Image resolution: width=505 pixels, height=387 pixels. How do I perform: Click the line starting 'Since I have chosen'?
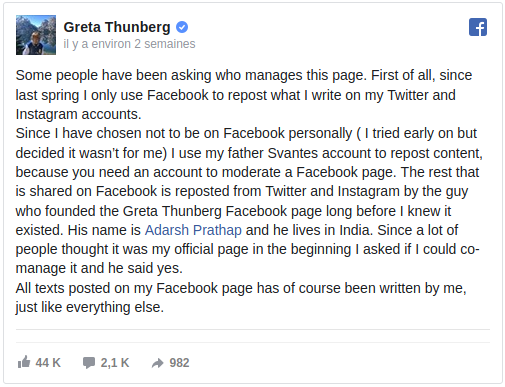tap(246, 133)
